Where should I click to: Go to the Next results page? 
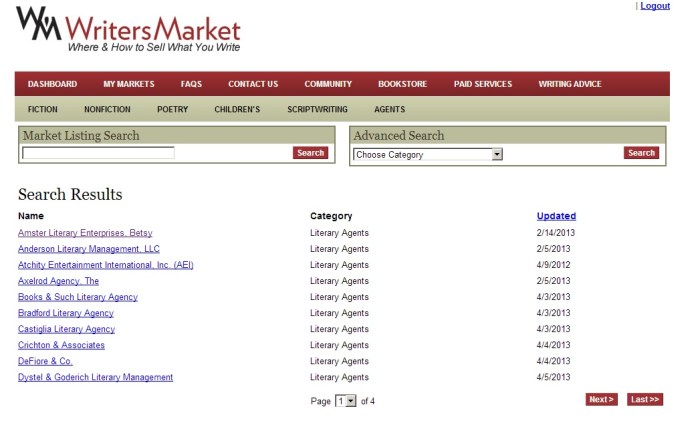601,400
